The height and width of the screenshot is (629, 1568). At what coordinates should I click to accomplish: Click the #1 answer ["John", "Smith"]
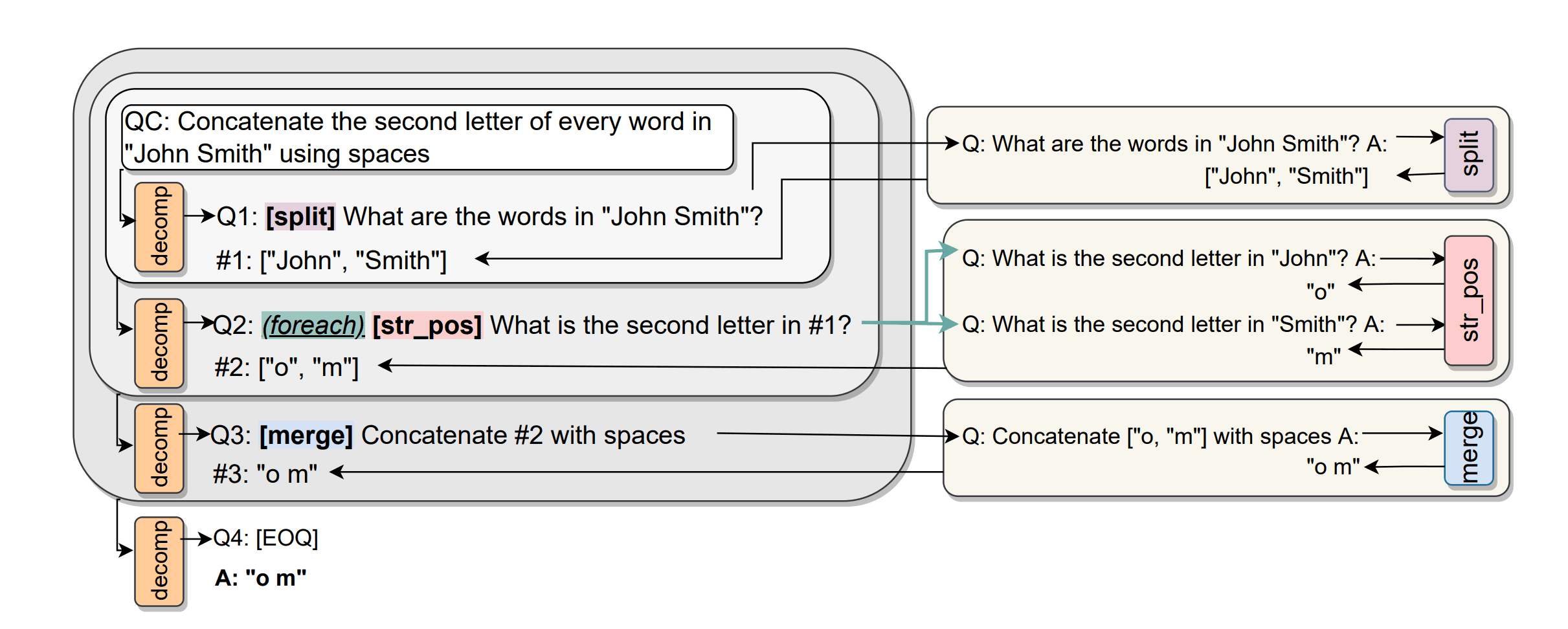(x=331, y=261)
